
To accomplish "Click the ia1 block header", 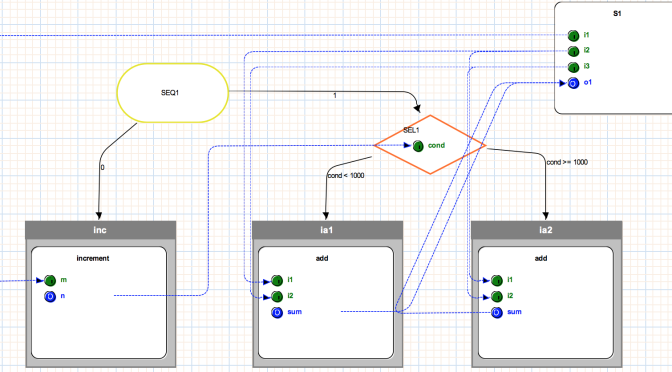I will click(327, 230).
